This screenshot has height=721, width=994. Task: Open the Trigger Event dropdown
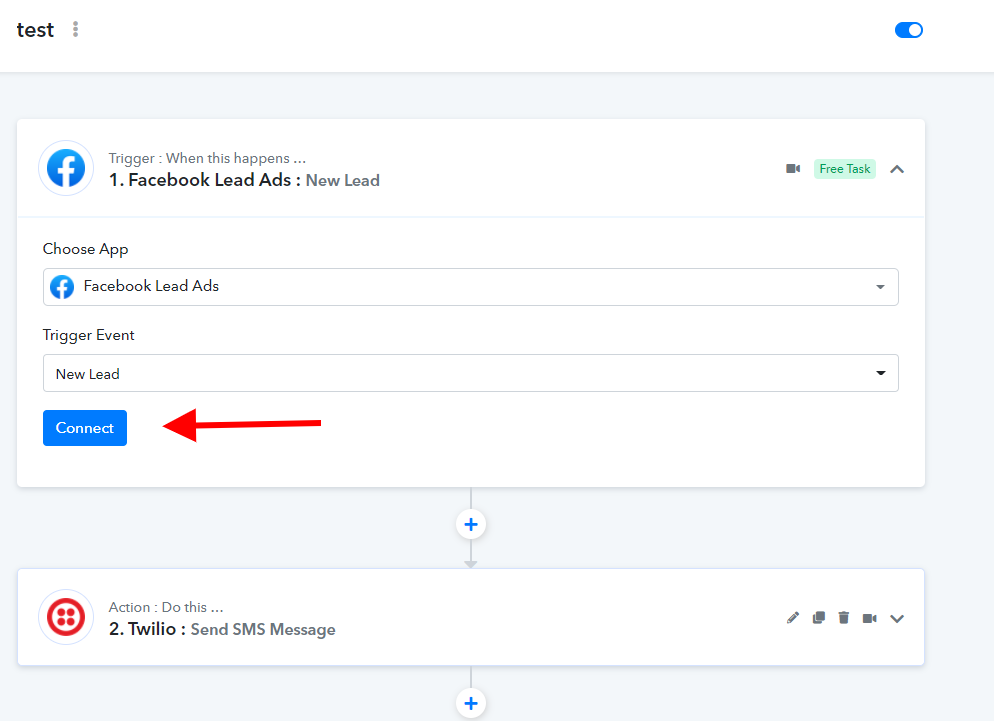470,373
